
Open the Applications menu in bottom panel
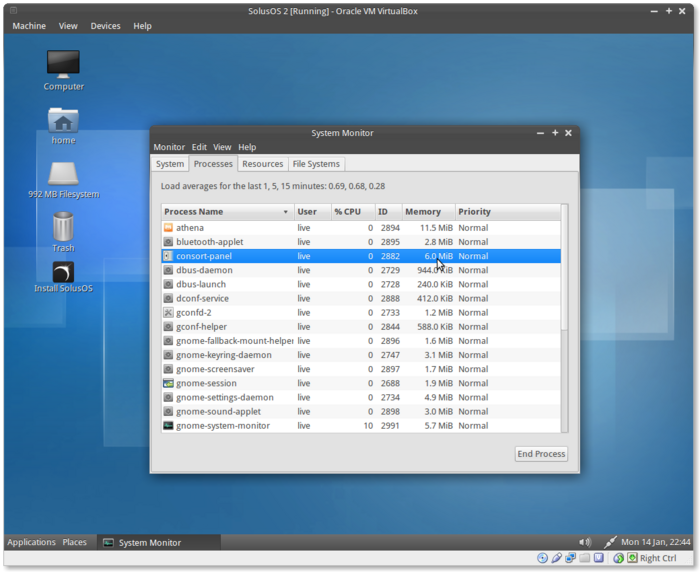(31, 542)
